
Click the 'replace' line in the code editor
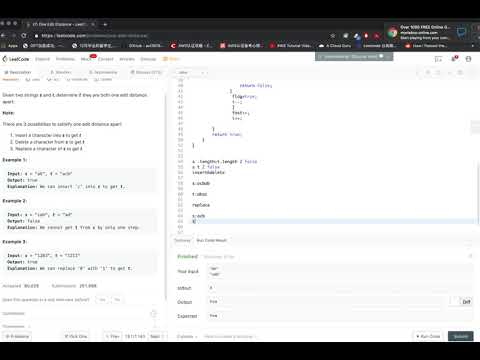(x=201, y=205)
